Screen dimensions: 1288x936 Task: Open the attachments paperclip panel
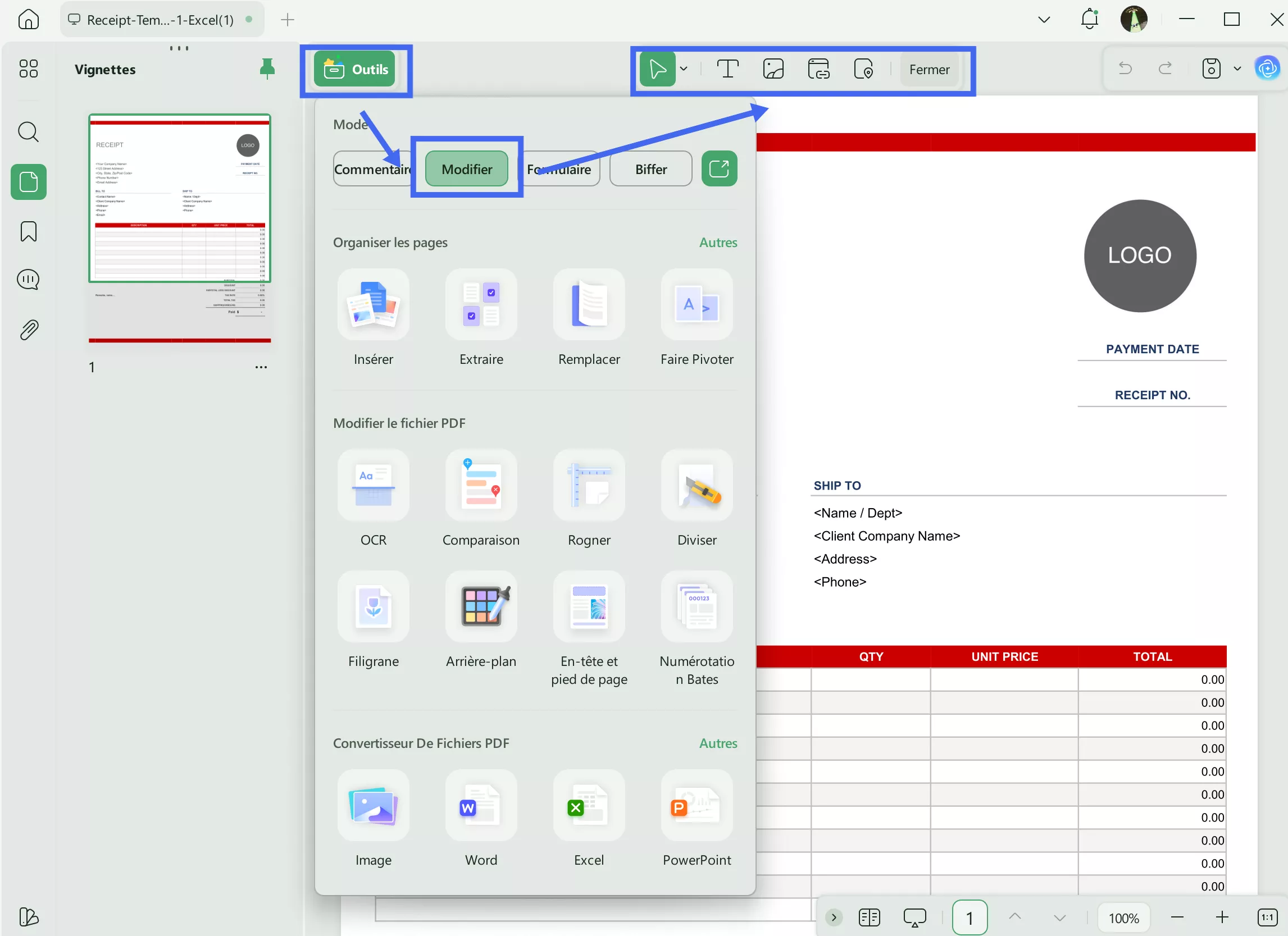click(29, 330)
